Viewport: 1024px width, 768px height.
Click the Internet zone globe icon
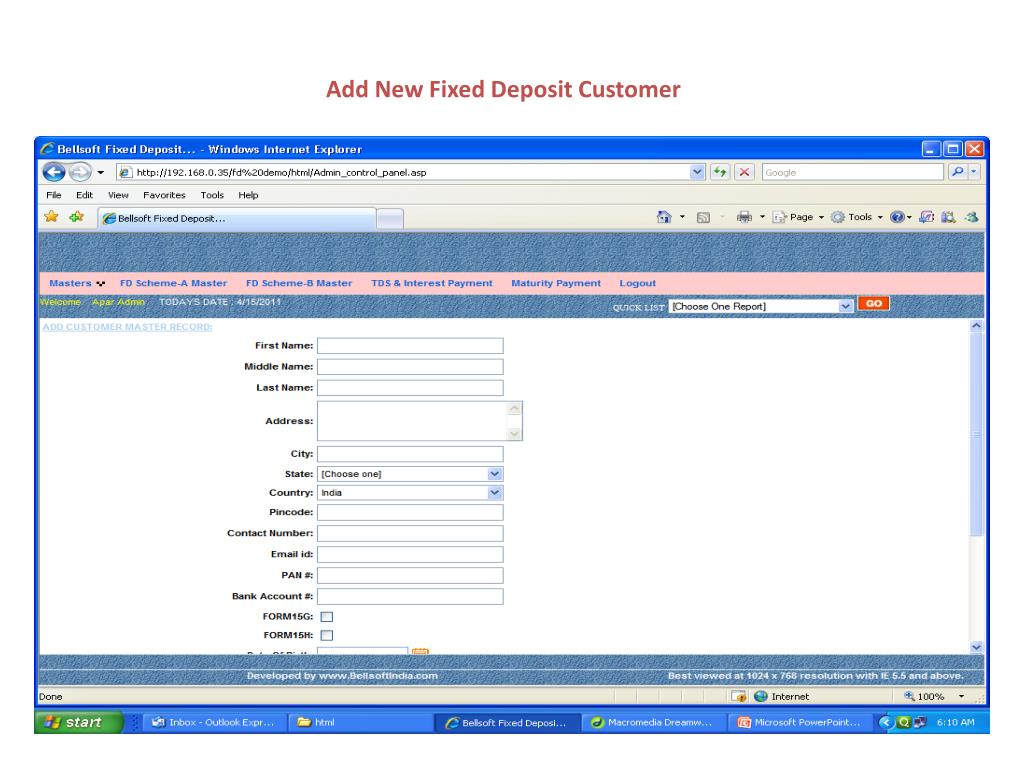click(760, 696)
